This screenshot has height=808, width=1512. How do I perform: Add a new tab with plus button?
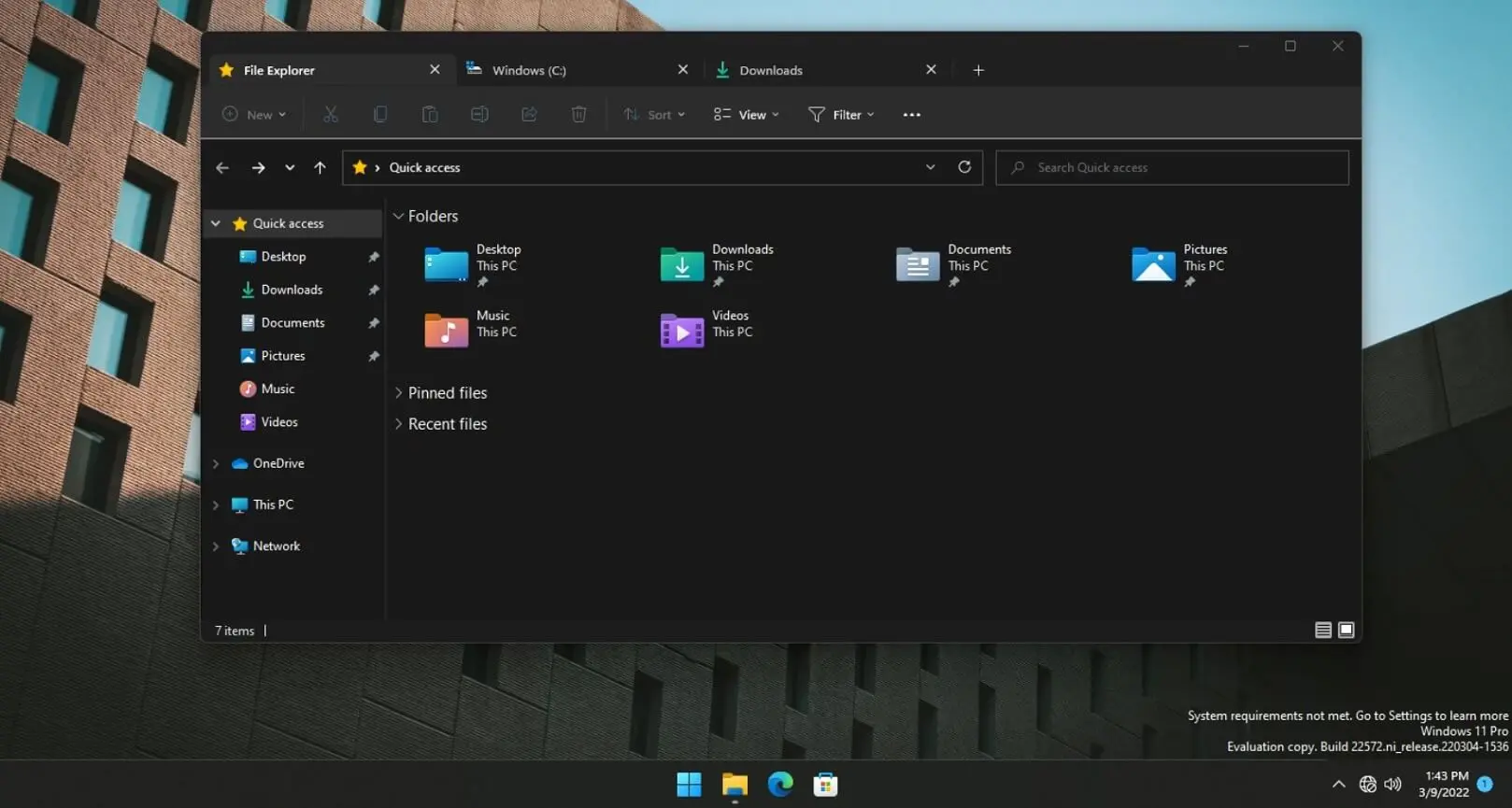click(x=978, y=70)
